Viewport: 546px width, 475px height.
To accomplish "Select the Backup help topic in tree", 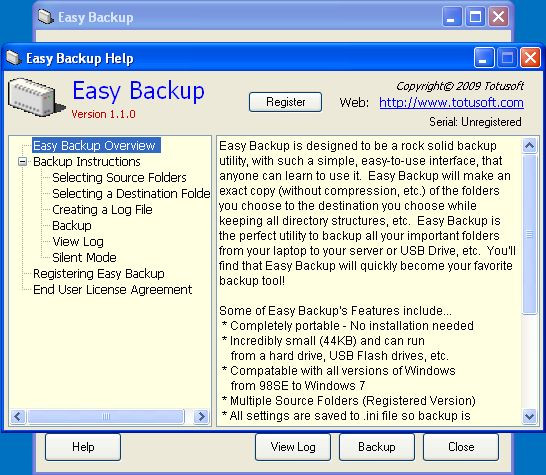I will point(72,226).
